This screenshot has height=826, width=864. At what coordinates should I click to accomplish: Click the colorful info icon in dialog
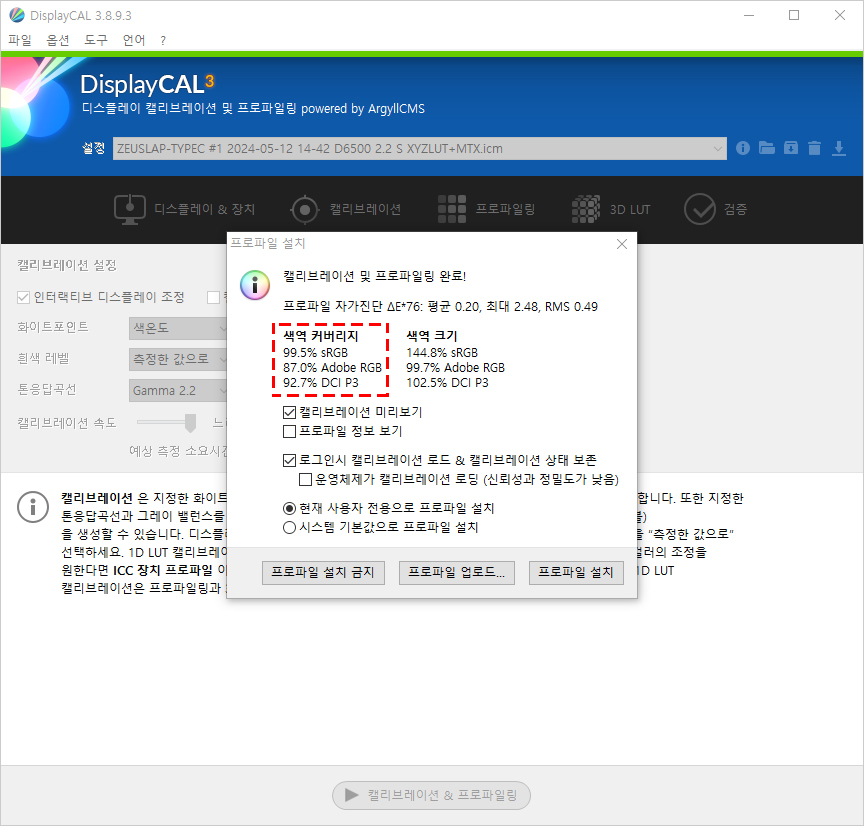click(255, 285)
